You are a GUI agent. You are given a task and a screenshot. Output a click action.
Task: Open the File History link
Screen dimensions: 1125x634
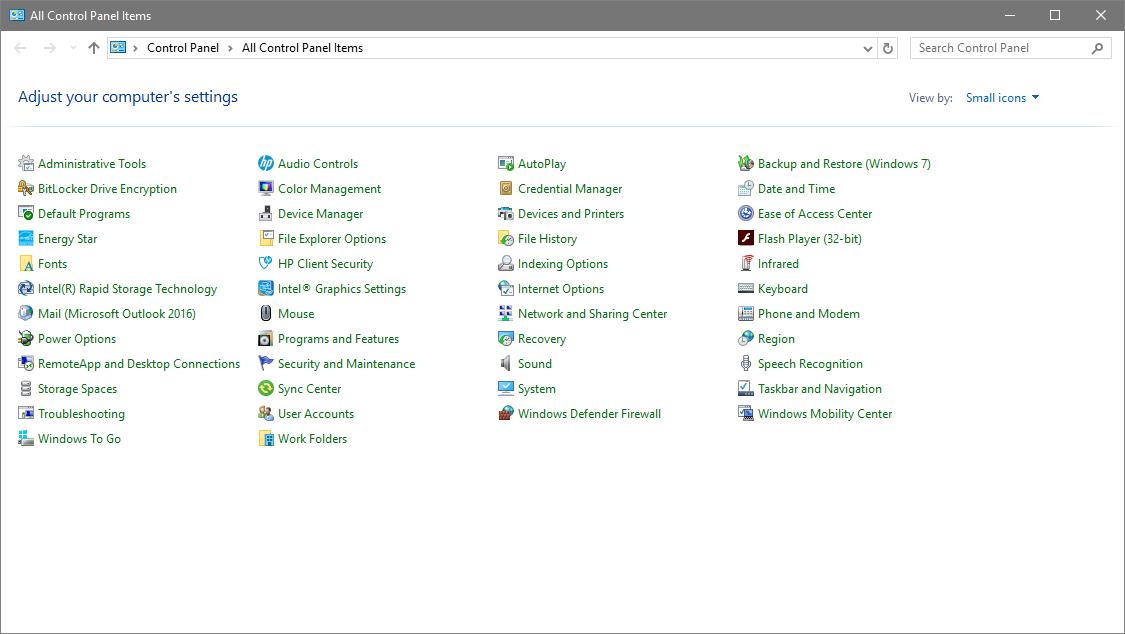tap(547, 239)
